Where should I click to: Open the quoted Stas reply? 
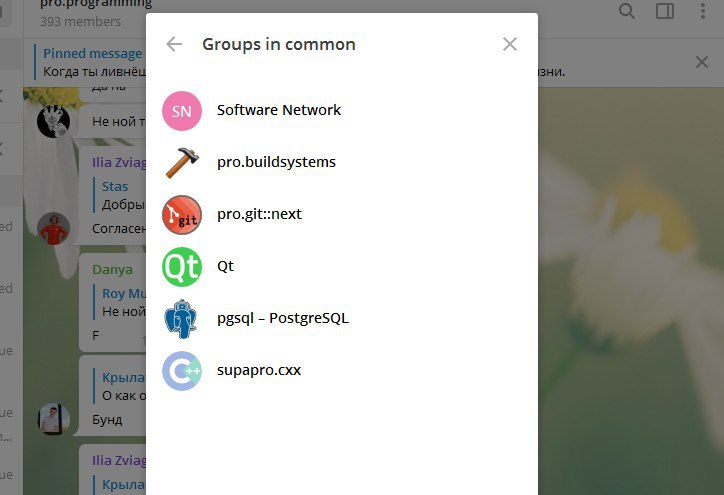(120, 195)
